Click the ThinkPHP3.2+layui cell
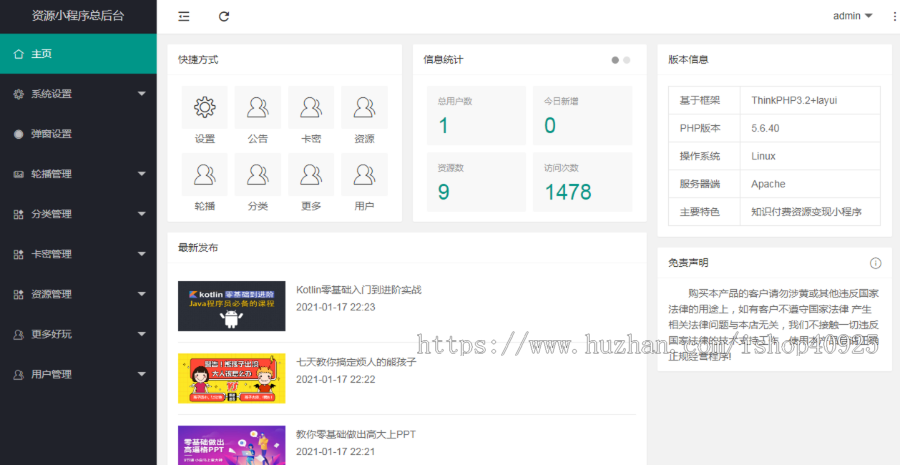Viewport: 900px width, 465px height. click(x=810, y=100)
